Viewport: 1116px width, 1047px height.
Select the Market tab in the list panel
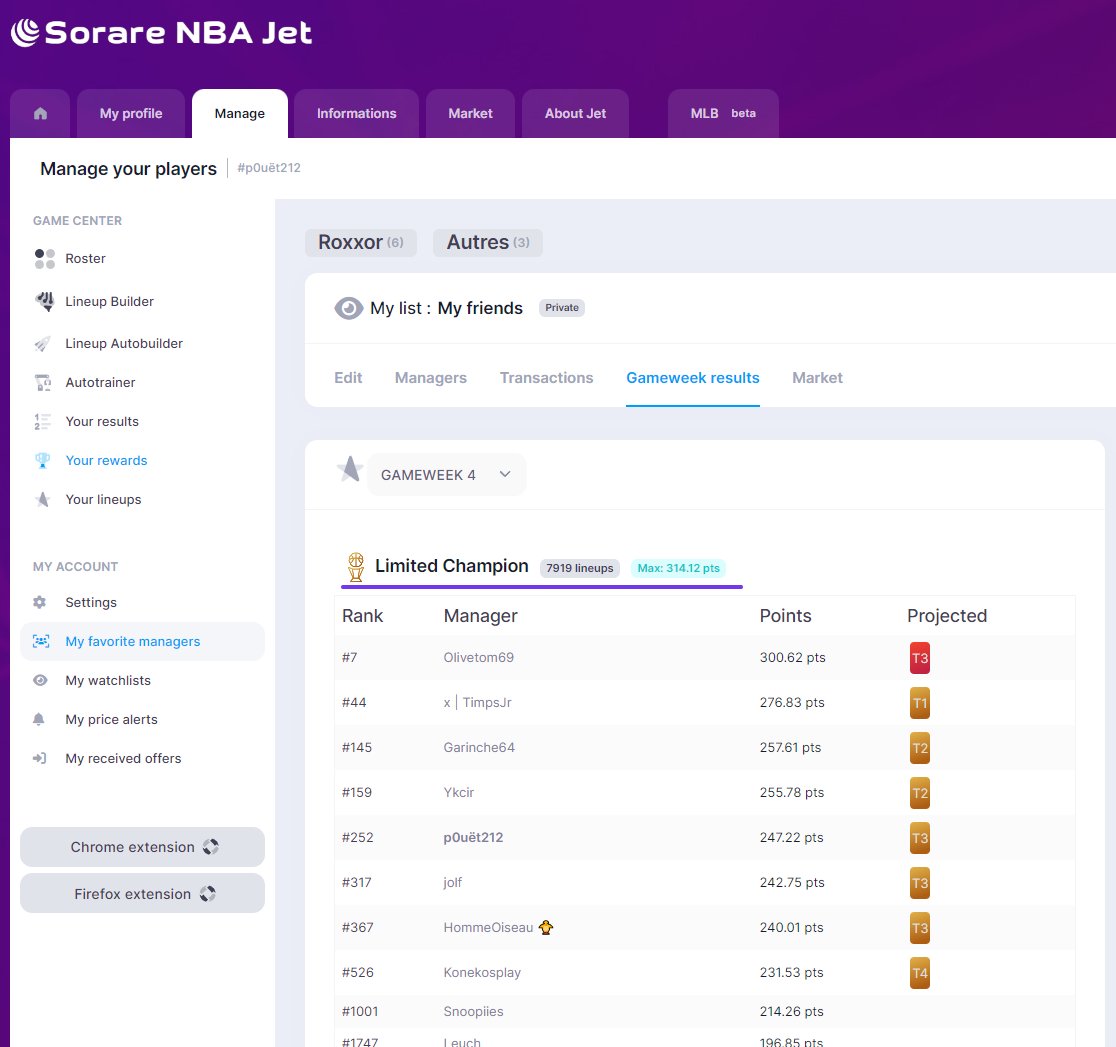(817, 378)
